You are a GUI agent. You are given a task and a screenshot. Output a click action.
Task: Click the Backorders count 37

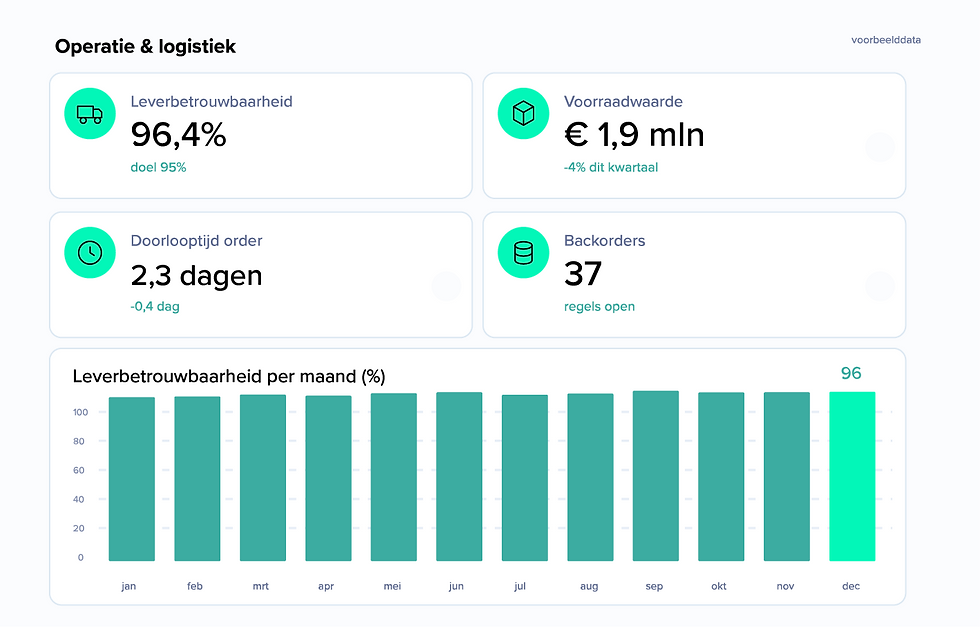coord(582,274)
